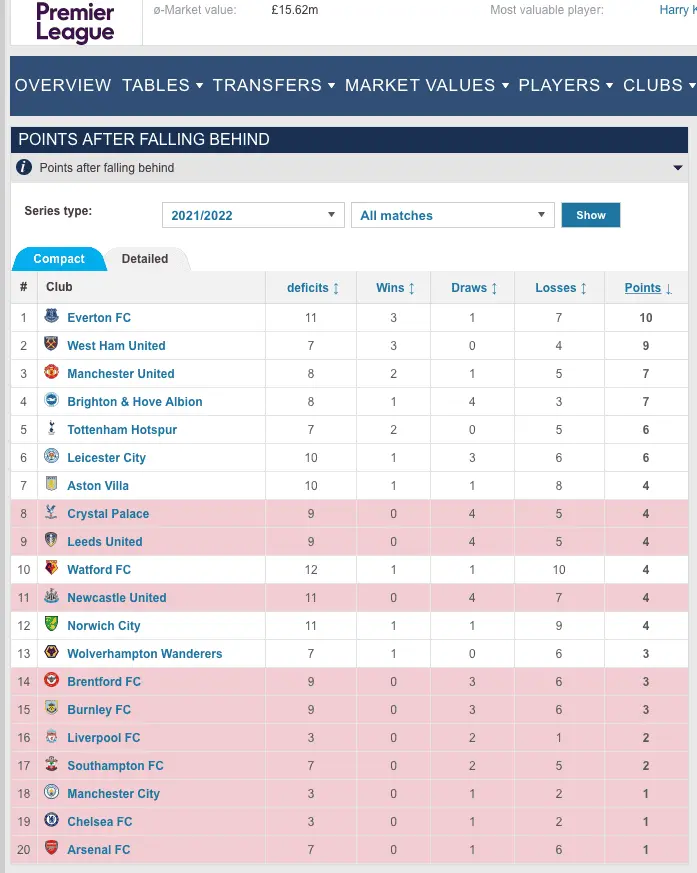
Task: Click the West Ham United crest icon
Action: [51, 345]
